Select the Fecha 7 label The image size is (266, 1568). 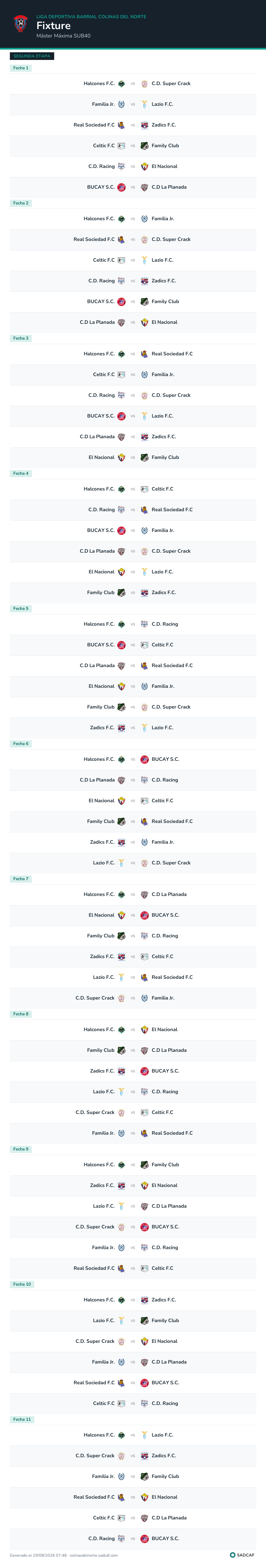pos(21,879)
